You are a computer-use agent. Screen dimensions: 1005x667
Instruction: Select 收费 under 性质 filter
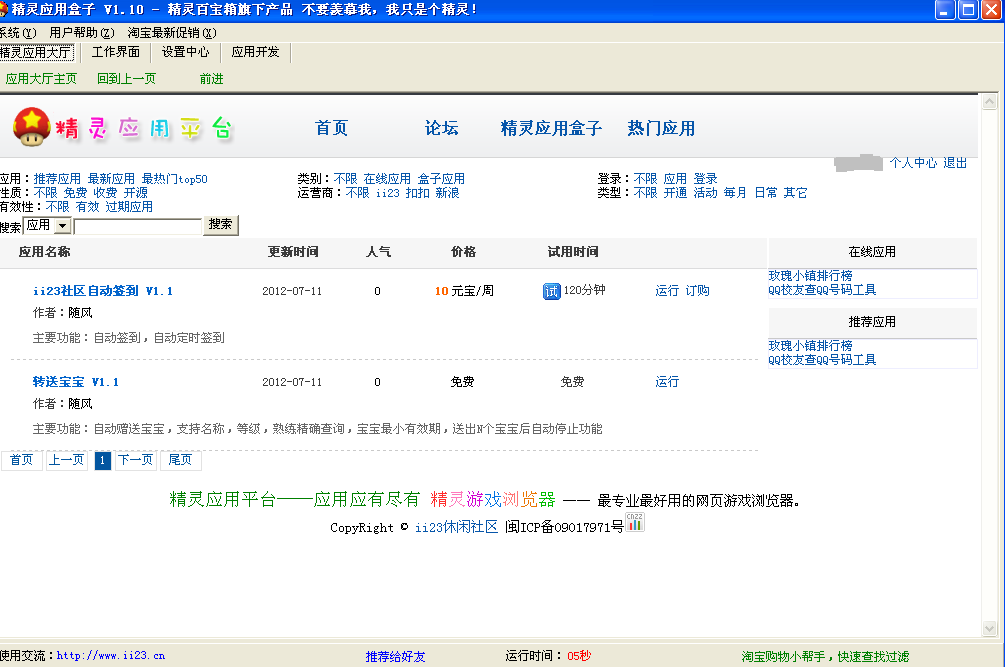pyautogui.click(x=105, y=193)
